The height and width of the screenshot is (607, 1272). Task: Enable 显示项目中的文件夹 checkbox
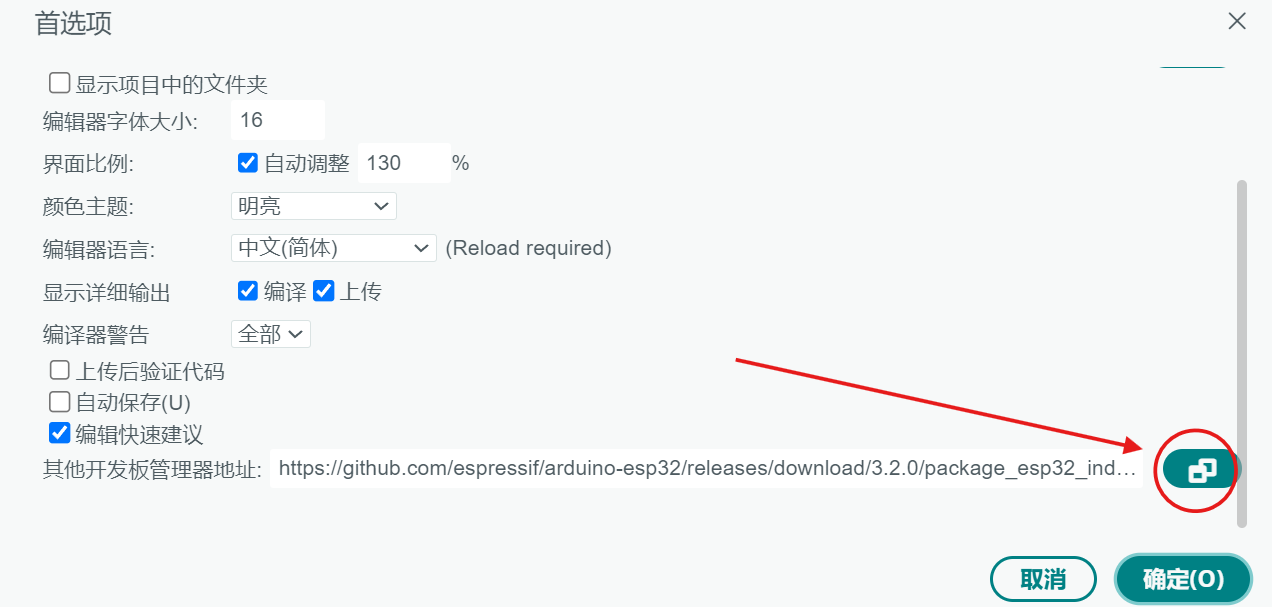(x=60, y=84)
